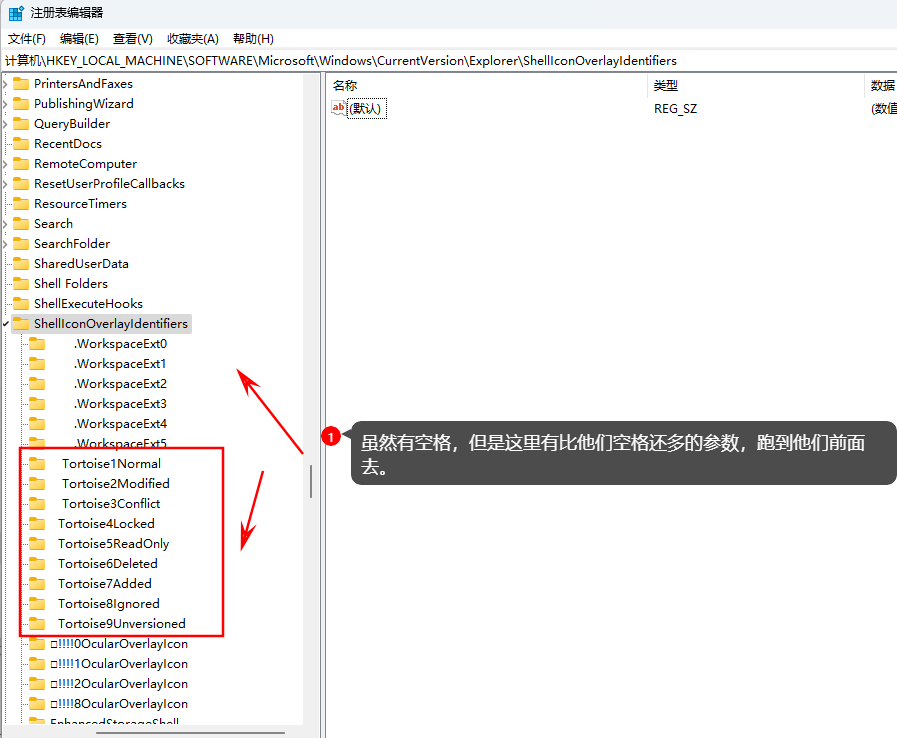The width and height of the screenshot is (897, 738).
Task: Select the Tortoise2Modified registry key
Action: [115, 483]
